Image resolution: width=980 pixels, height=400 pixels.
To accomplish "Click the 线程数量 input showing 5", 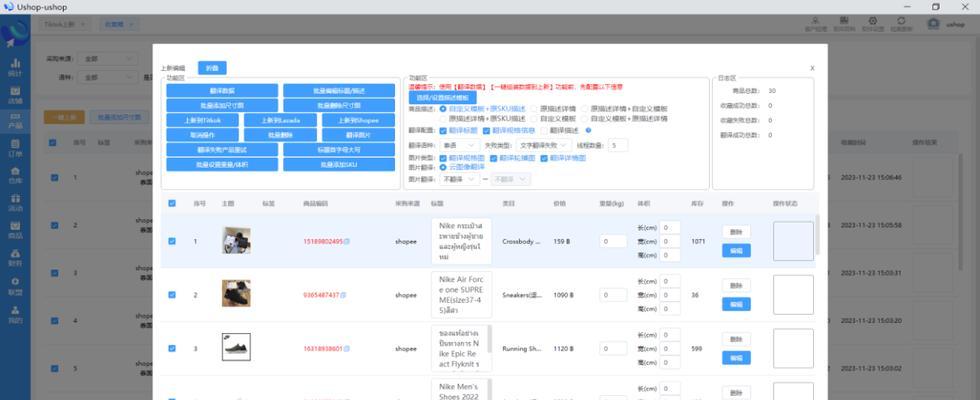I will (618, 145).
